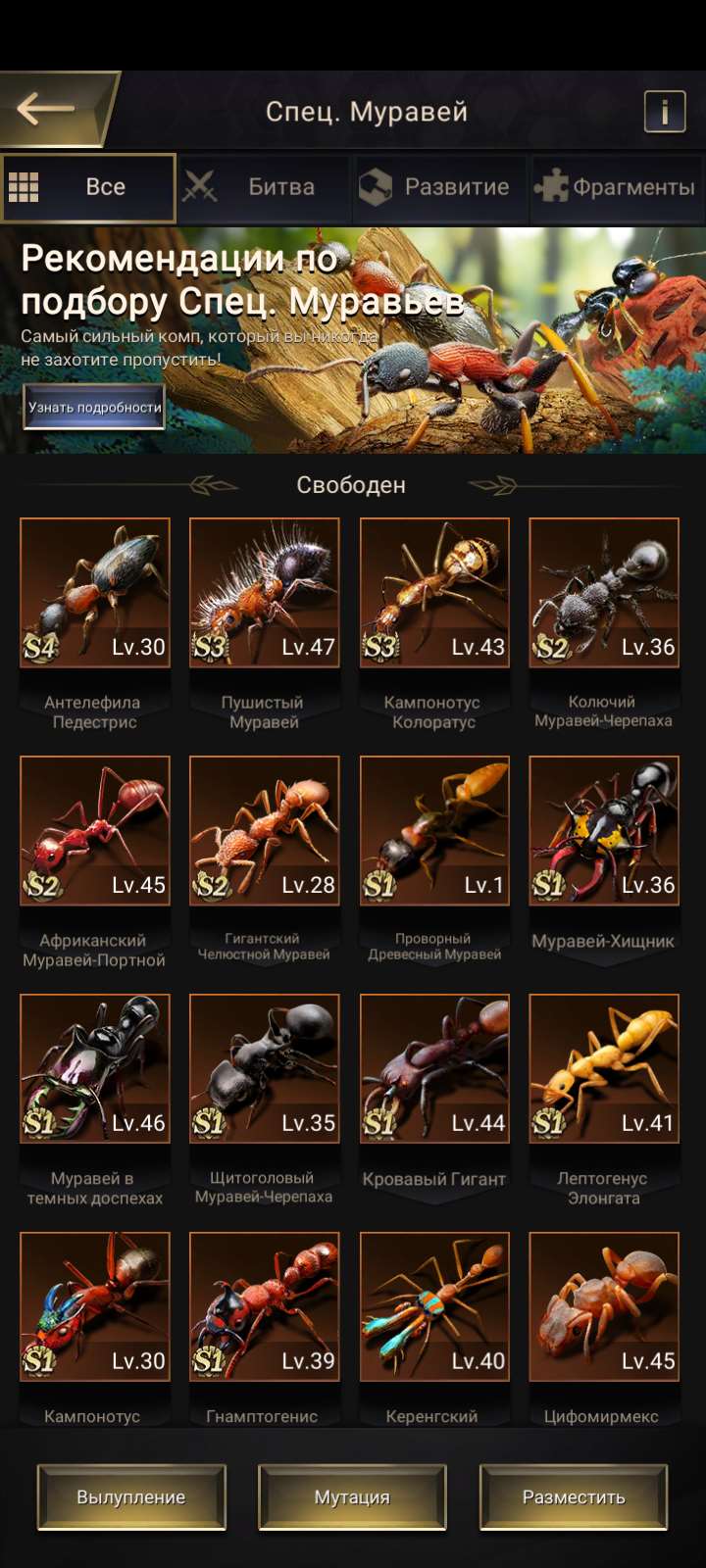The height and width of the screenshot is (1568, 706).
Task: Click the Узнать подробности button
Action: pyautogui.click(x=94, y=407)
